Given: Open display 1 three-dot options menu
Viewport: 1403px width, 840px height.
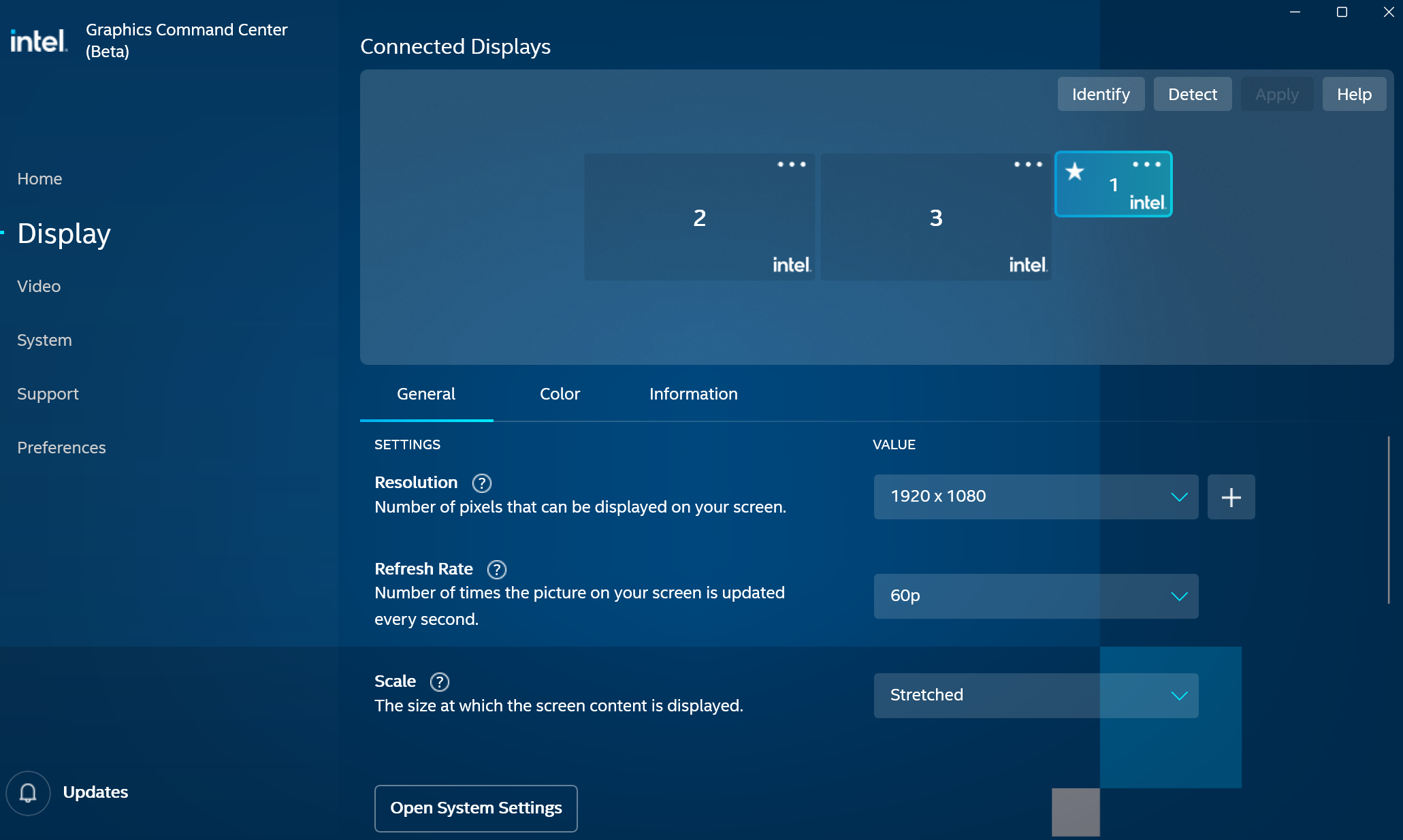Looking at the screenshot, I should click(1146, 165).
